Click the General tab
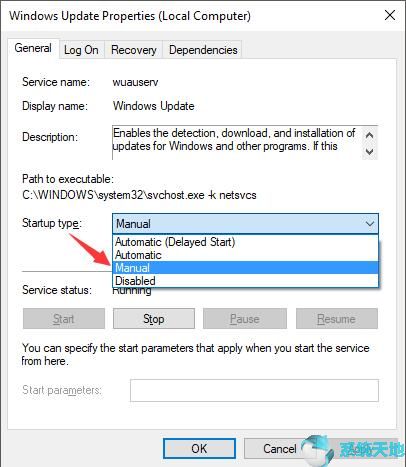The height and width of the screenshot is (467, 406). (x=33, y=49)
